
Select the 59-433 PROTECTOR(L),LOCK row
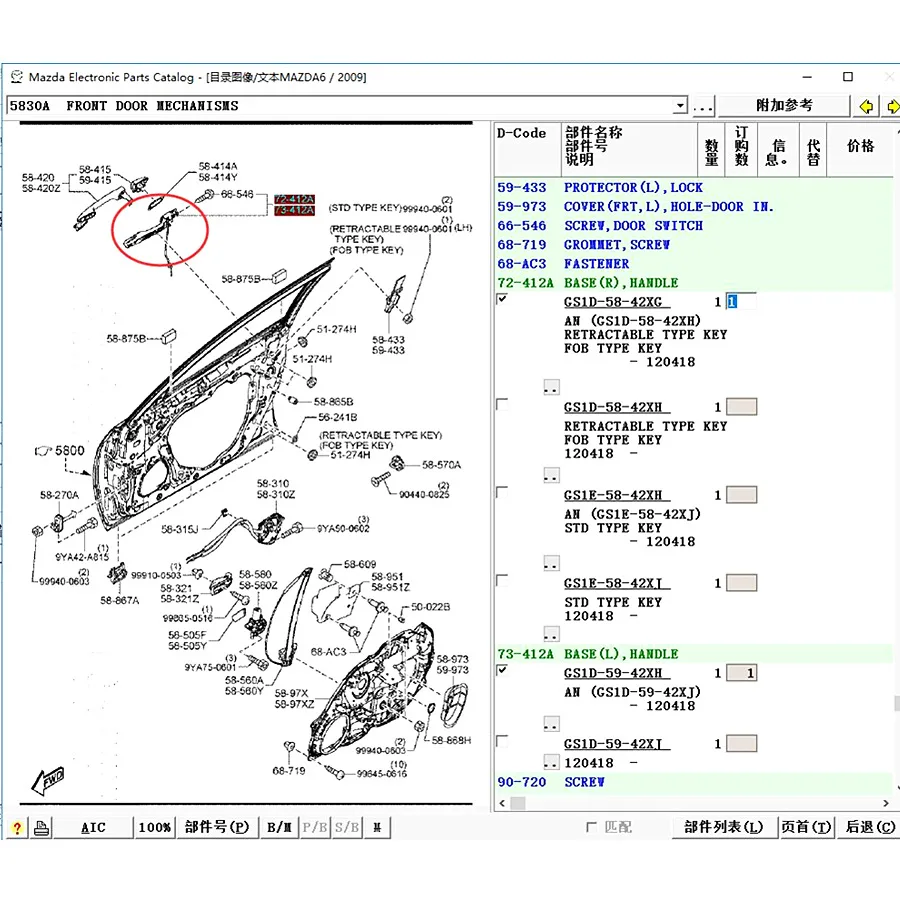point(693,188)
